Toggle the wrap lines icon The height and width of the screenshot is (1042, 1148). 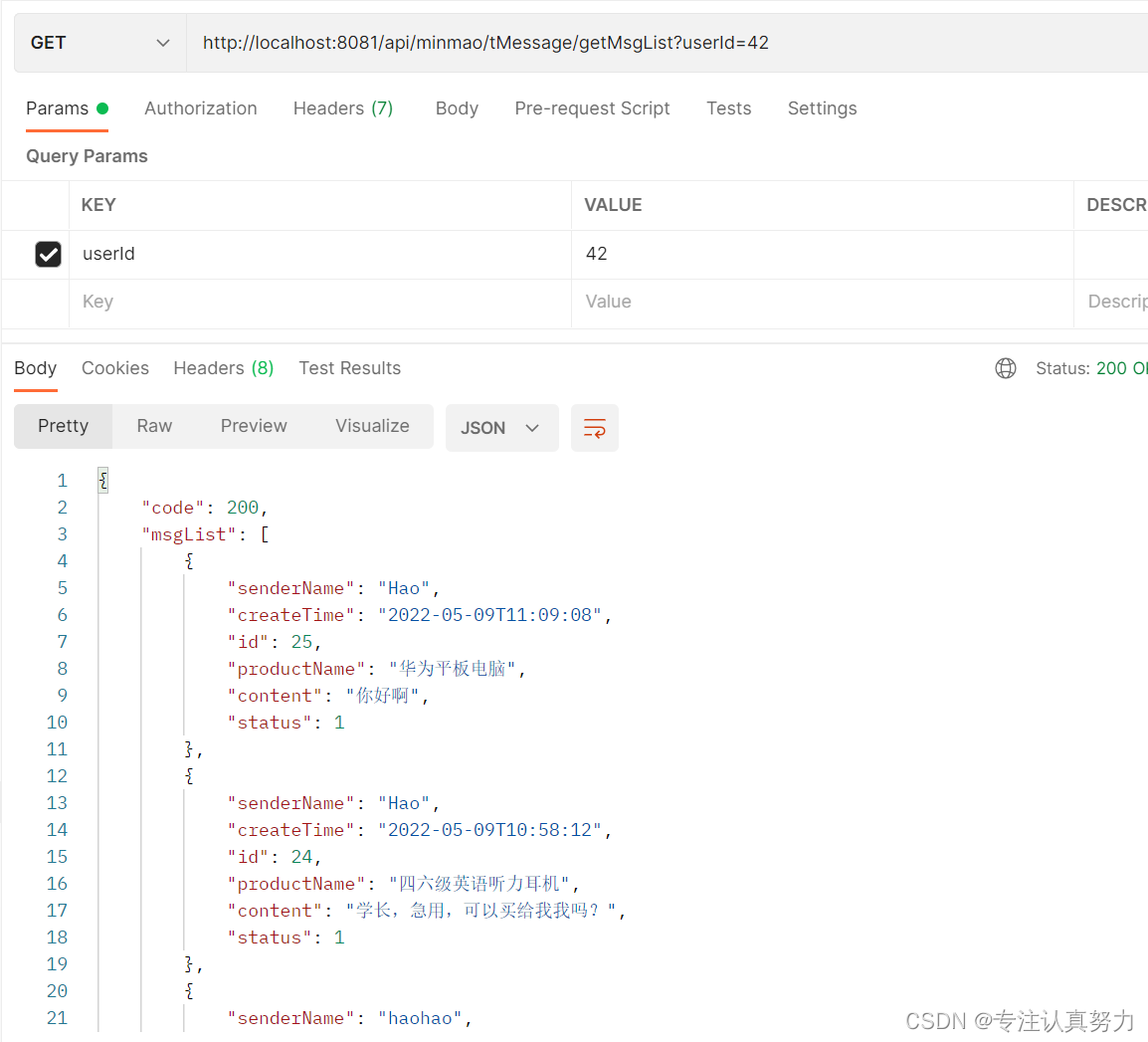coord(595,428)
